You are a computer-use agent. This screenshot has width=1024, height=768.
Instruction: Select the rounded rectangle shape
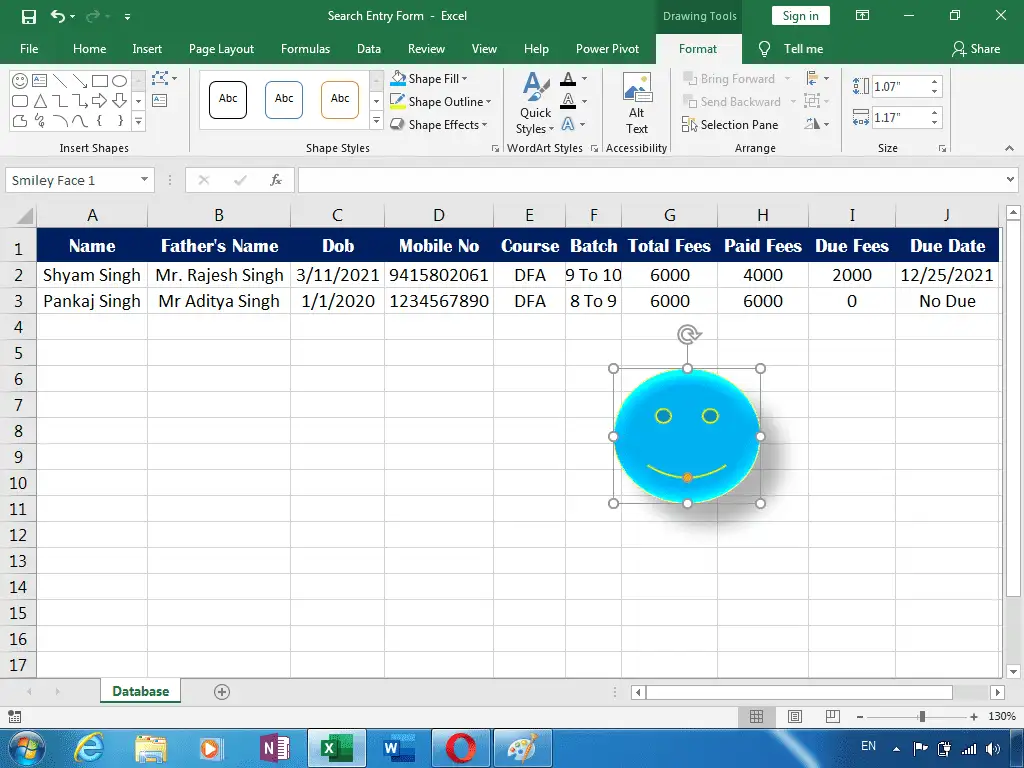pos(20,101)
